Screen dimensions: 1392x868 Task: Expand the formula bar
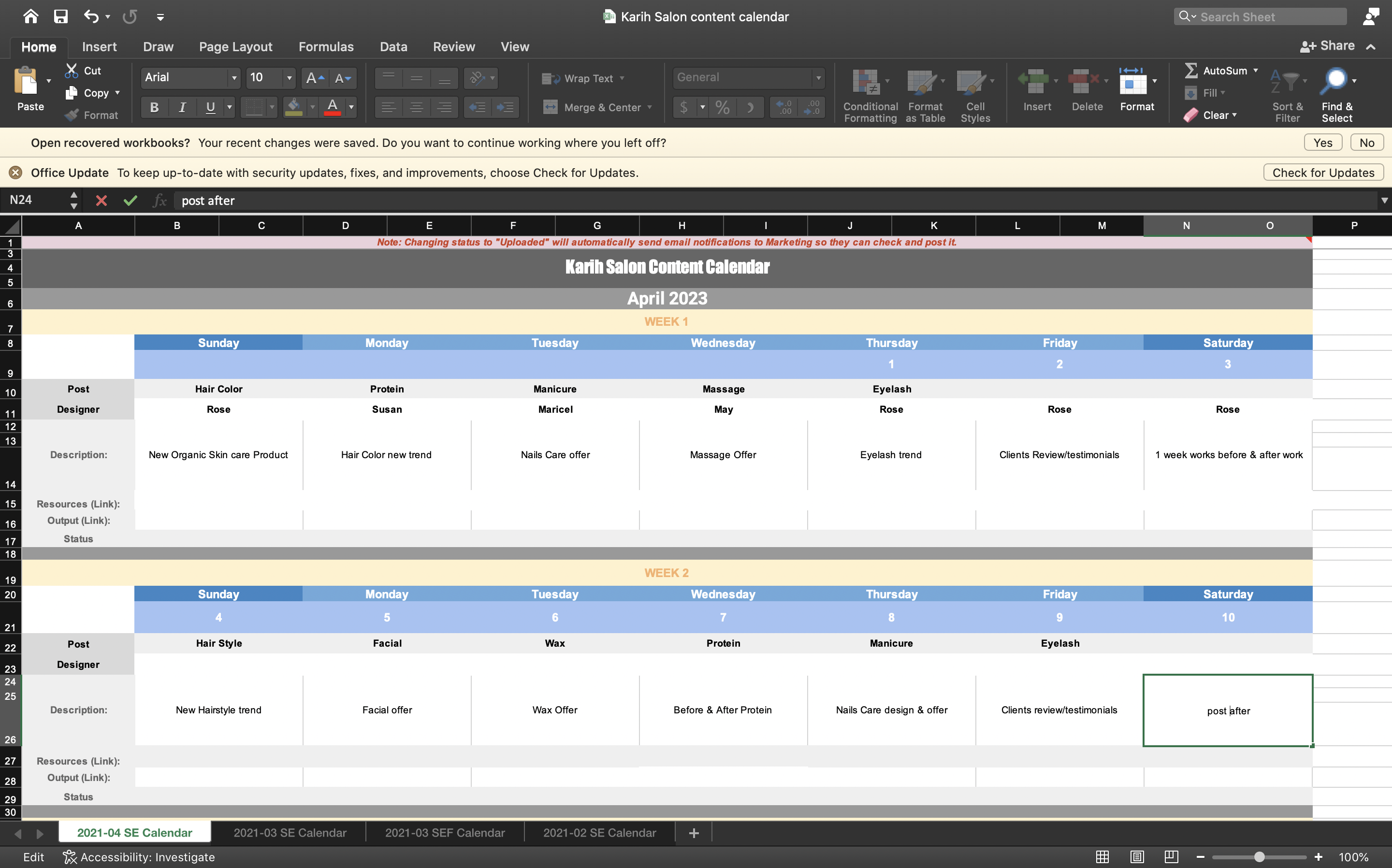pyautogui.click(x=1384, y=201)
